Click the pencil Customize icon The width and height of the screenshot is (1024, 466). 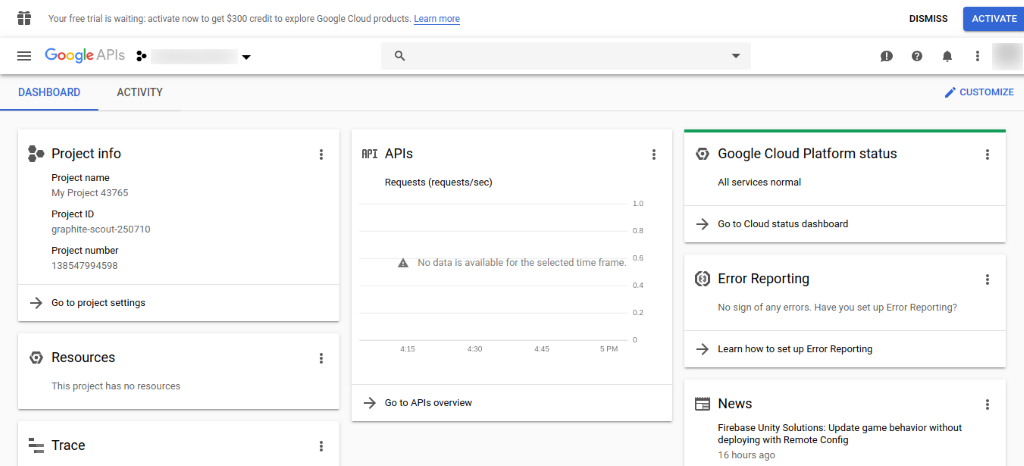950,92
